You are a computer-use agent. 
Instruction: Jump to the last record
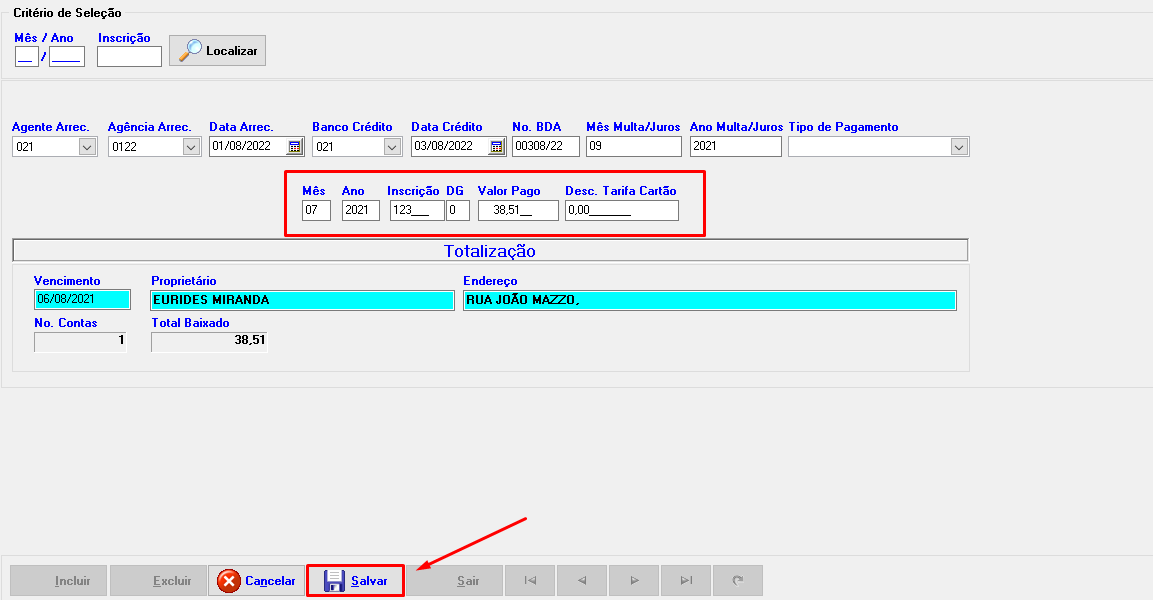tap(686, 581)
